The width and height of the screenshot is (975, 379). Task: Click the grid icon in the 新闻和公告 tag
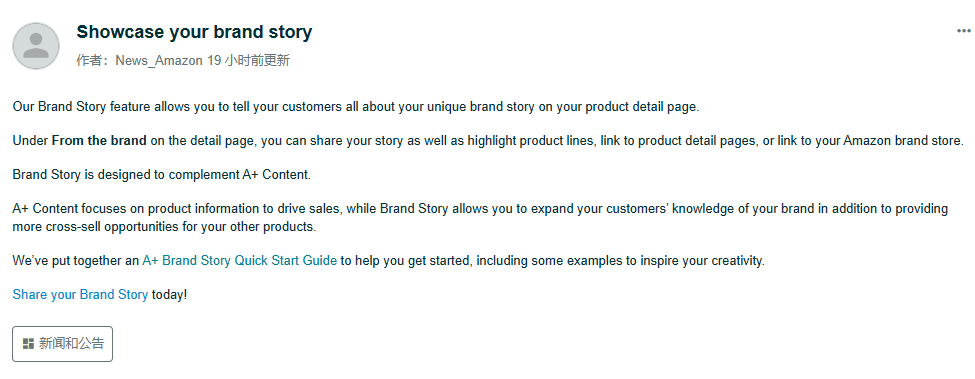pos(27,344)
